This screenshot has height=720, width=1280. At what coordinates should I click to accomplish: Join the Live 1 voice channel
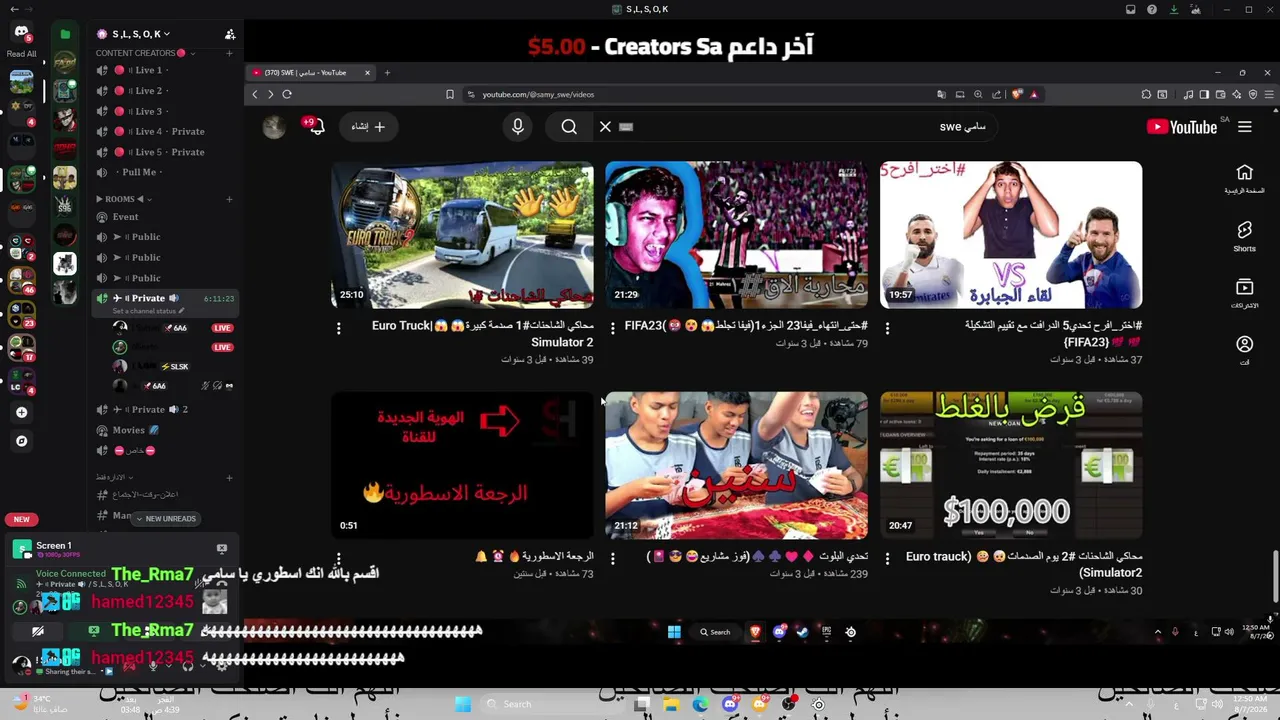149,70
